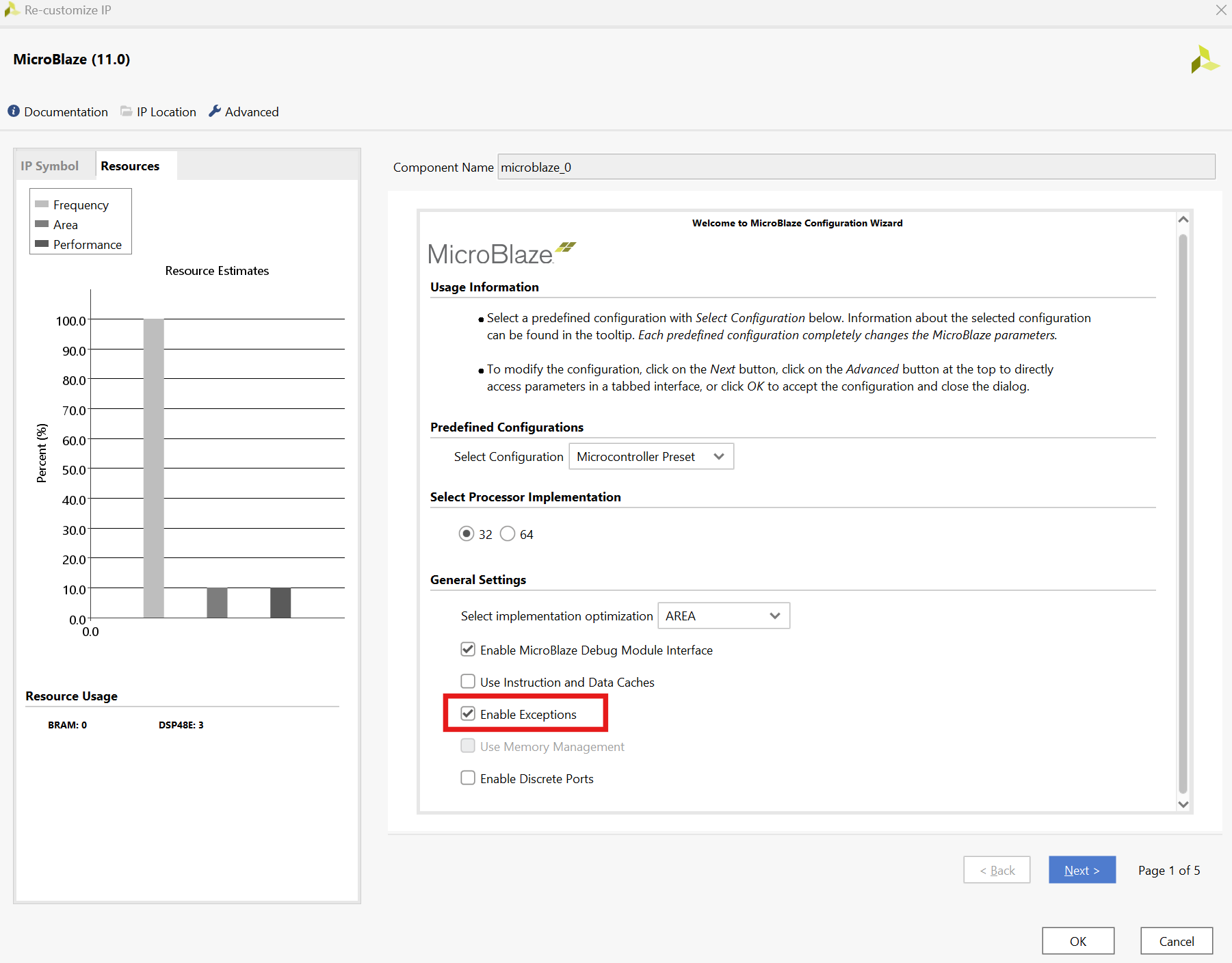Click the < Back button
The width and height of the screenshot is (1232, 963).
click(x=997, y=870)
